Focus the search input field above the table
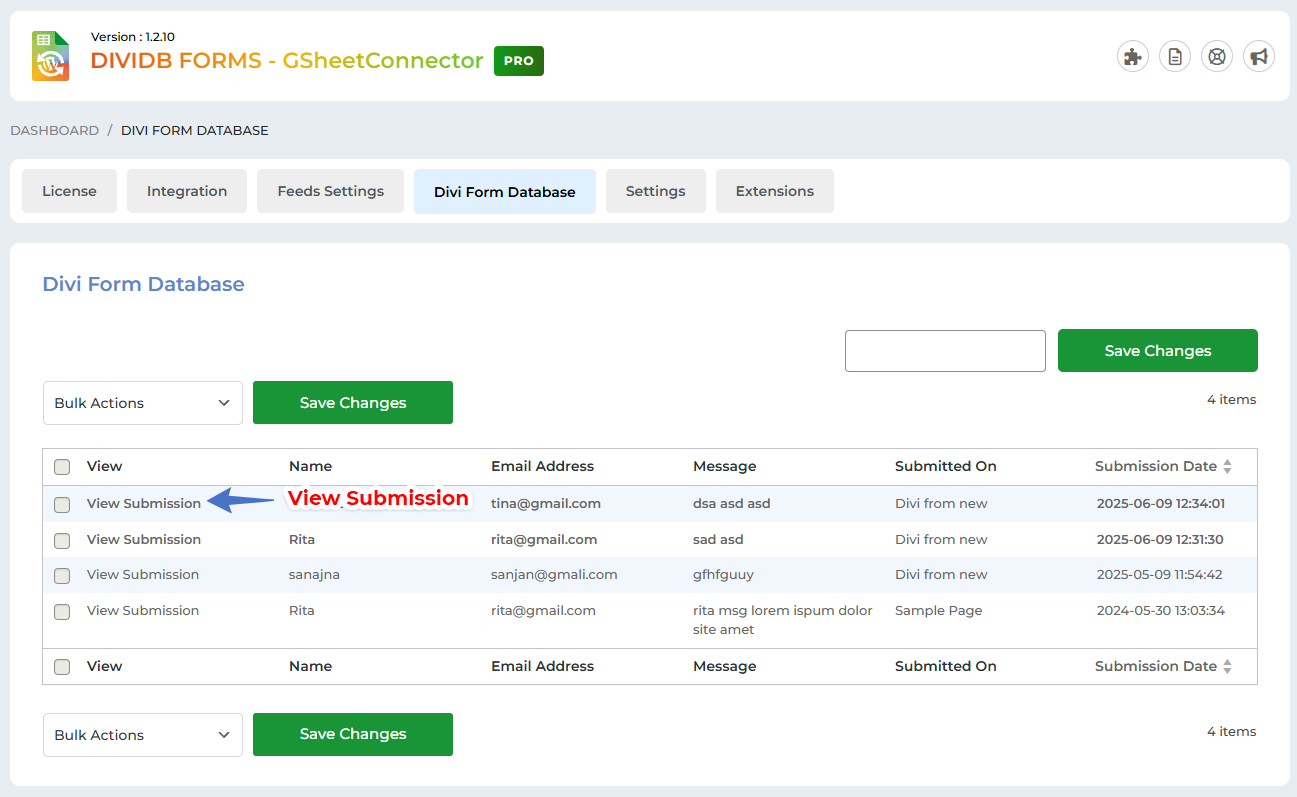 [x=945, y=351]
